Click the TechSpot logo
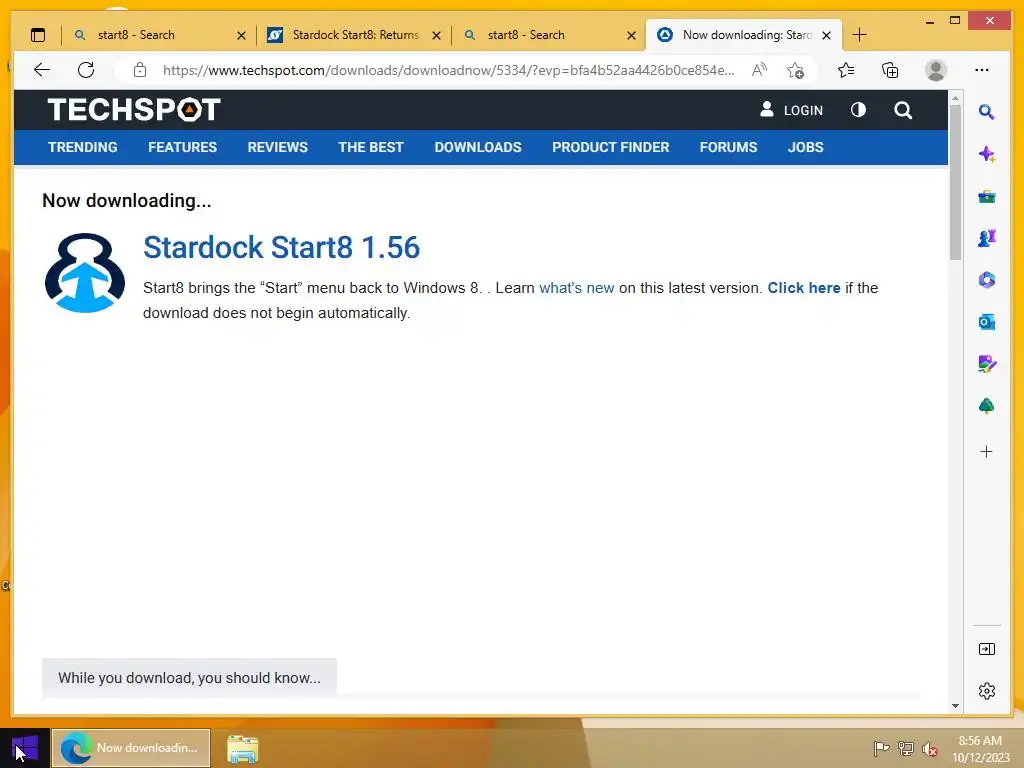Viewport: 1024px width, 768px height. pyautogui.click(x=134, y=110)
